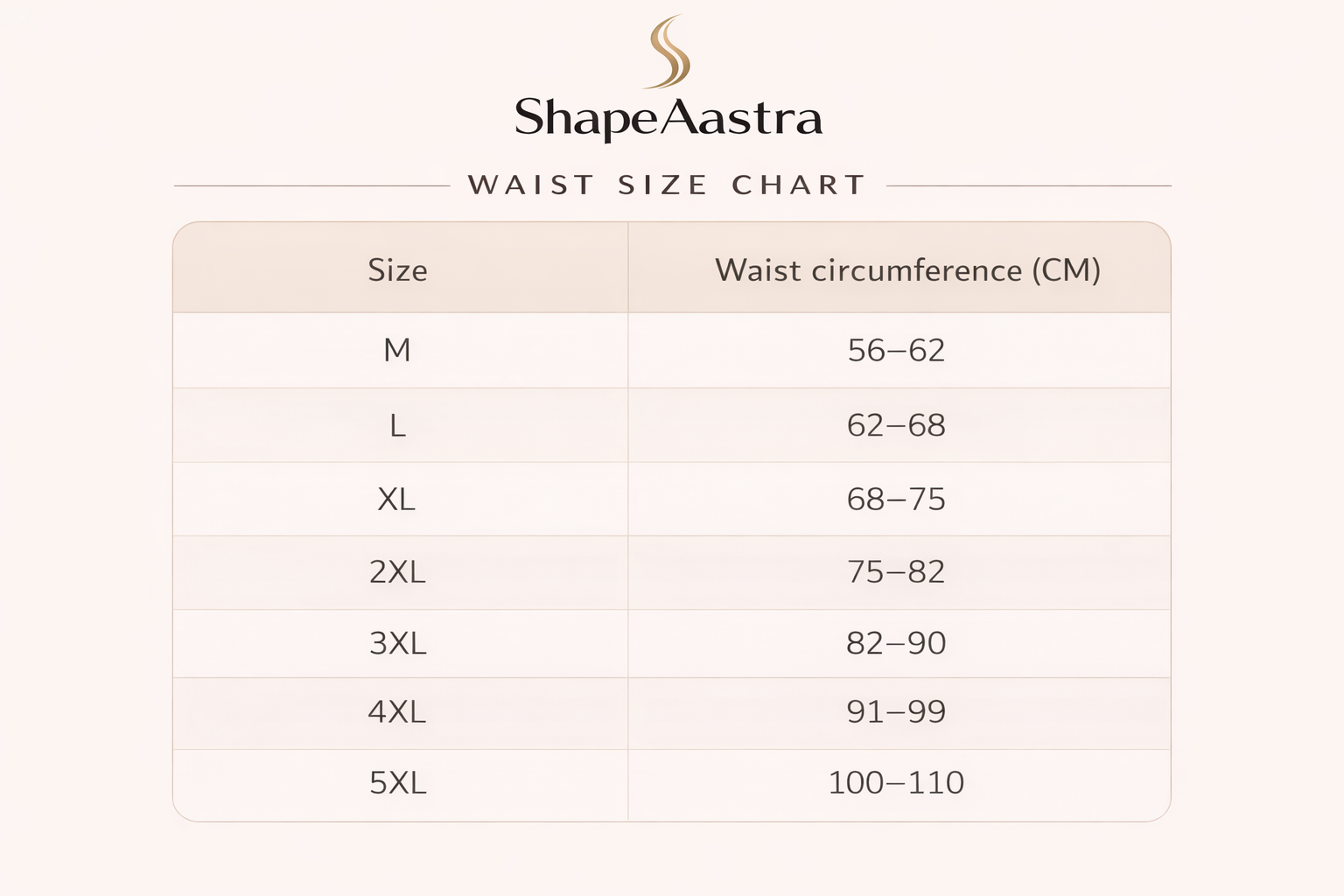Viewport: 1344px width, 896px height.
Task: Select the L size cell
Action: click(x=397, y=426)
